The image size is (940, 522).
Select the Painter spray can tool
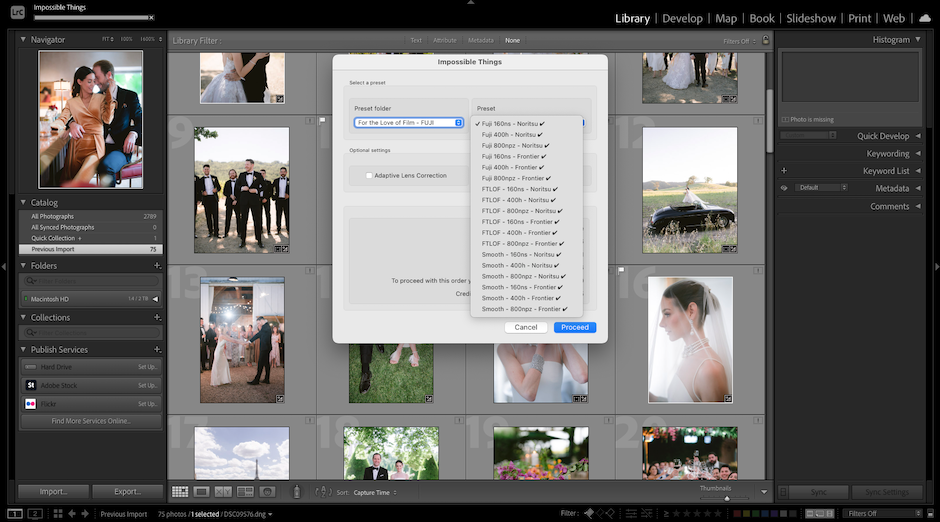(296, 492)
